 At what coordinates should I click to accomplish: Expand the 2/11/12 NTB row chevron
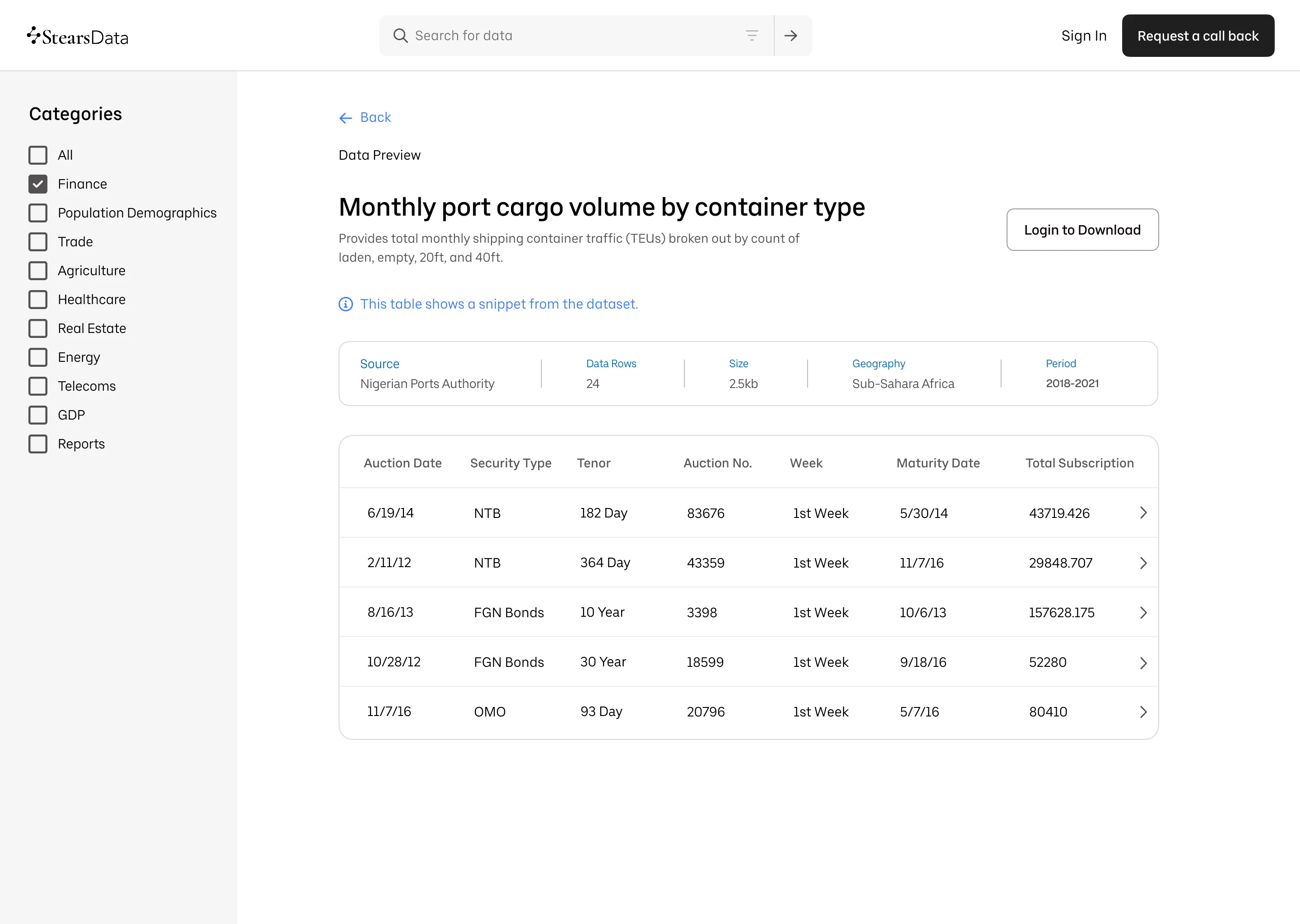coord(1143,563)
